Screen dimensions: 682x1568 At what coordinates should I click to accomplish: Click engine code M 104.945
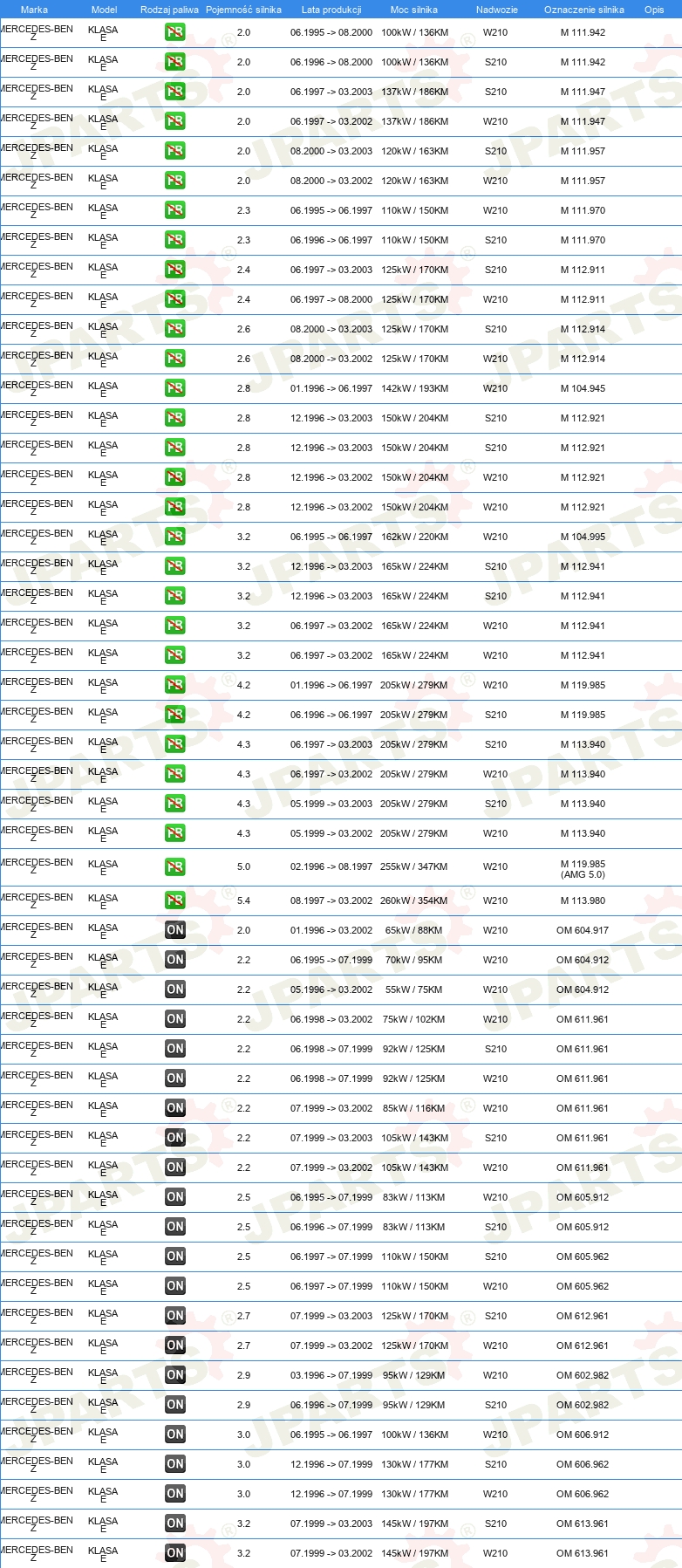coord(583,389)
